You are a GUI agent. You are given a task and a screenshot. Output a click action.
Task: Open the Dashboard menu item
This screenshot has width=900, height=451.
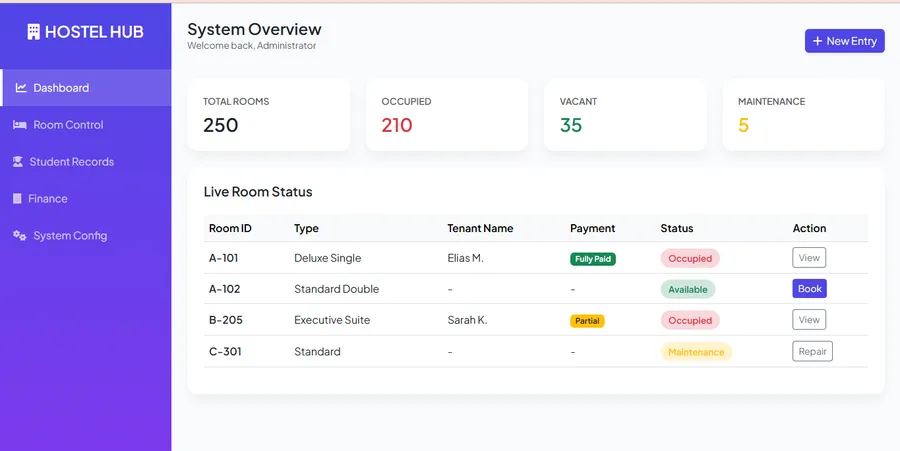tap(86, 88)
